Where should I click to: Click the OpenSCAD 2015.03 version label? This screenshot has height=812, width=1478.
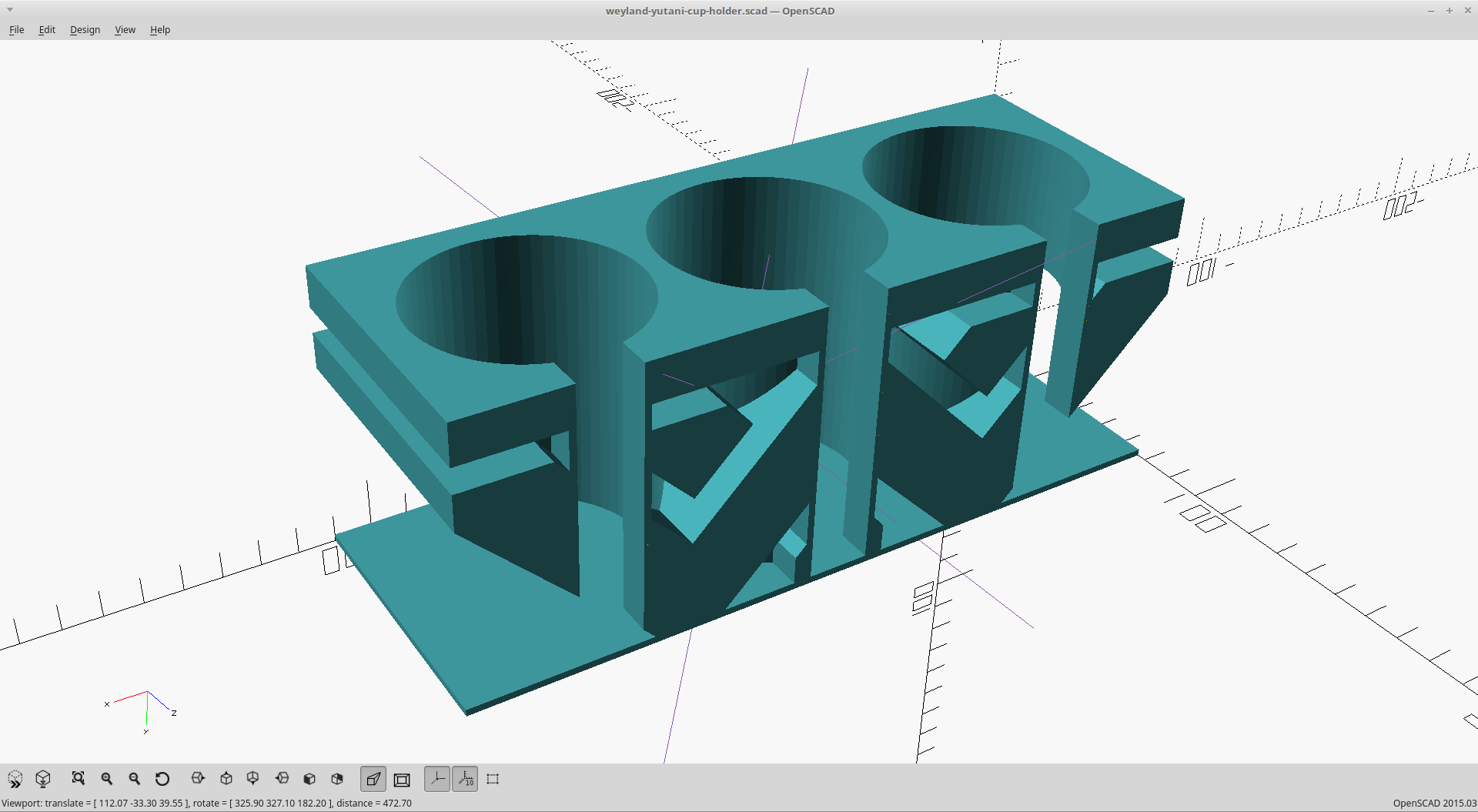pyautogui.click(x=1434, y=803)
